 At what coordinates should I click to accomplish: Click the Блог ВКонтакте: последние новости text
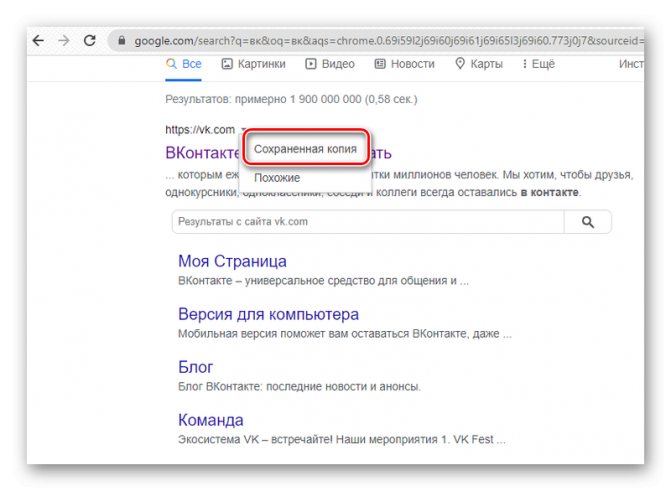tap(300, 387)
